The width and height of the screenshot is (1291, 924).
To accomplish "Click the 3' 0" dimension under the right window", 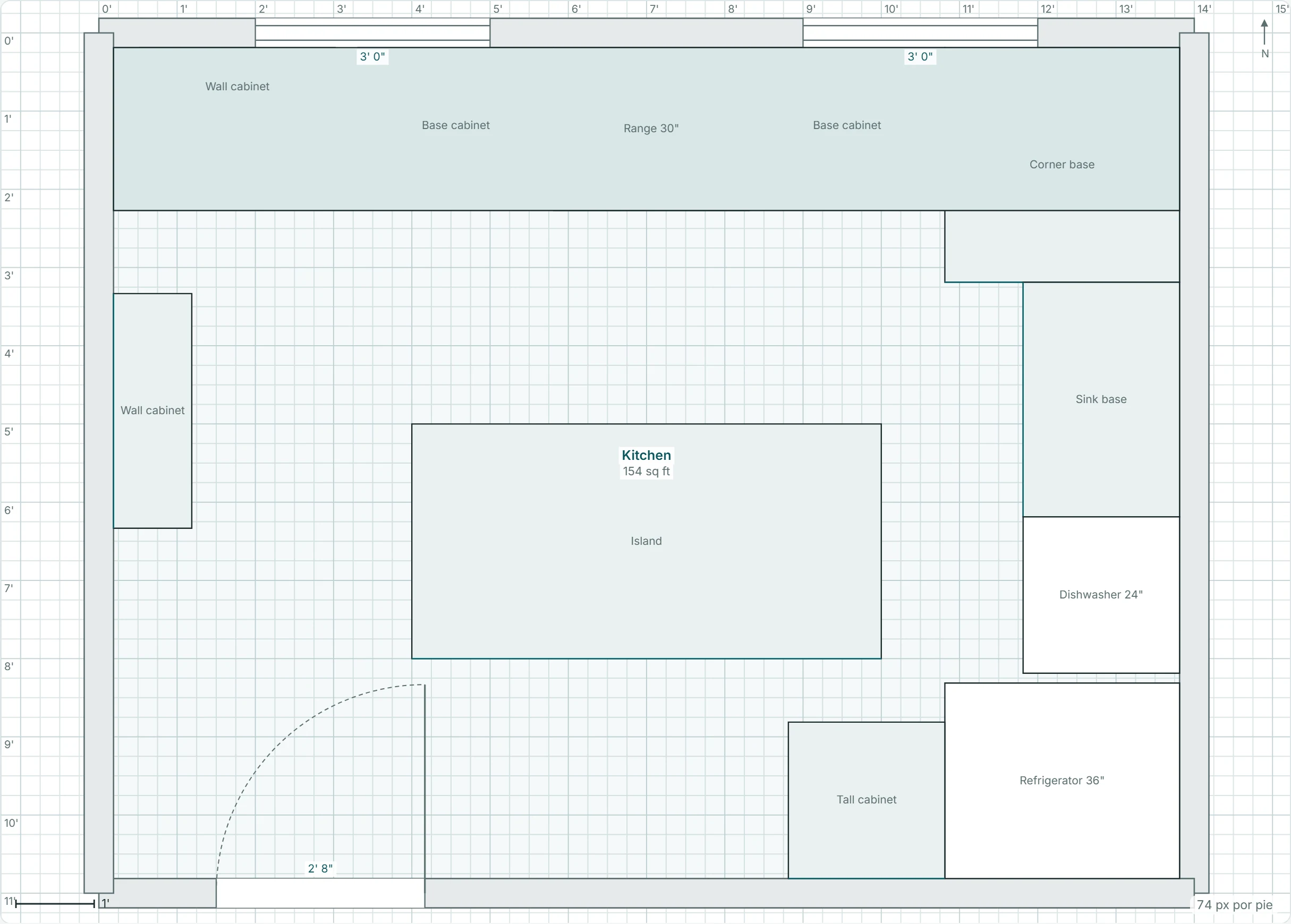I will [x=920, y=57].
